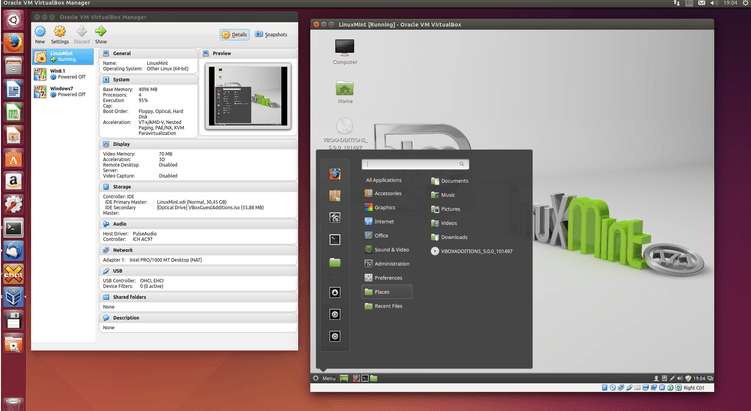
Task: Click the VirtualBox cube icon in launcher
Action: [13, 297]
